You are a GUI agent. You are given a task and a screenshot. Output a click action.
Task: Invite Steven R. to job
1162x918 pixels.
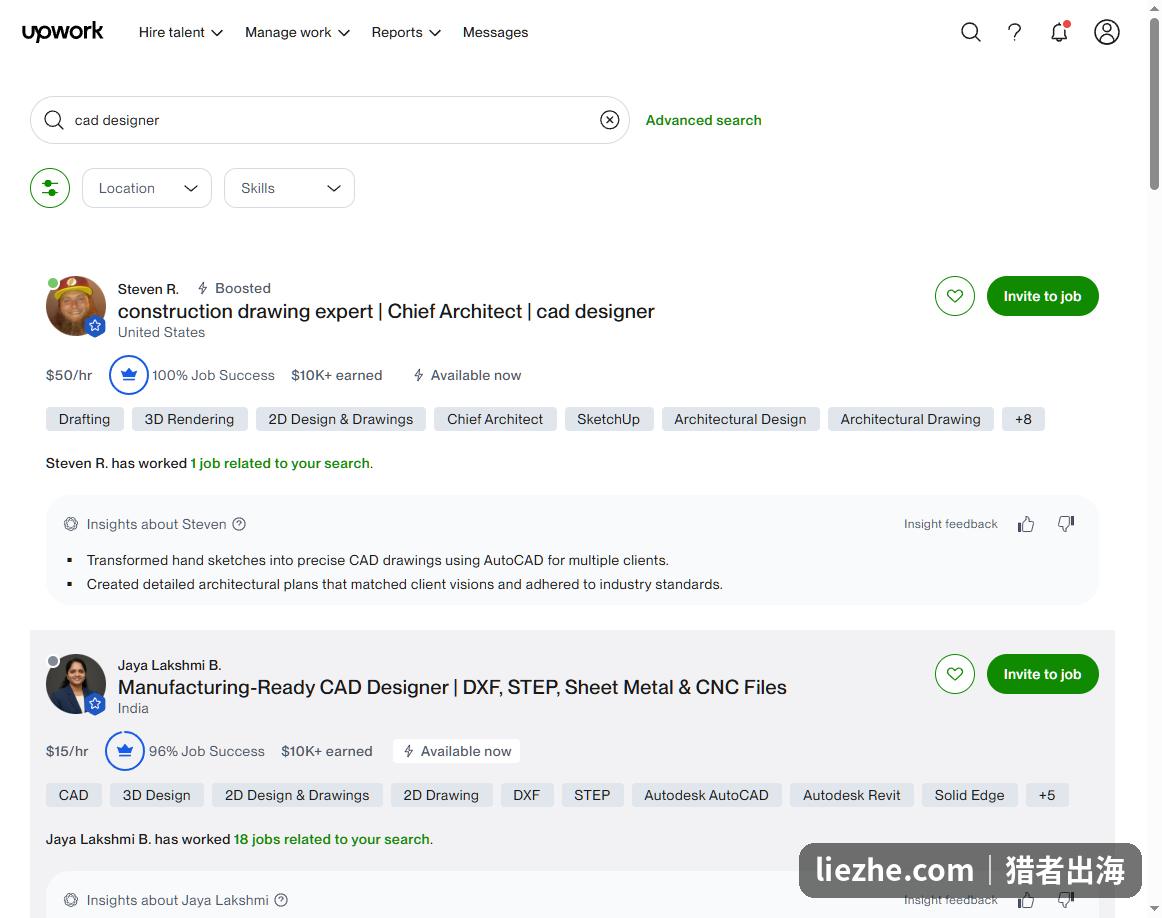coord(1042,296)
